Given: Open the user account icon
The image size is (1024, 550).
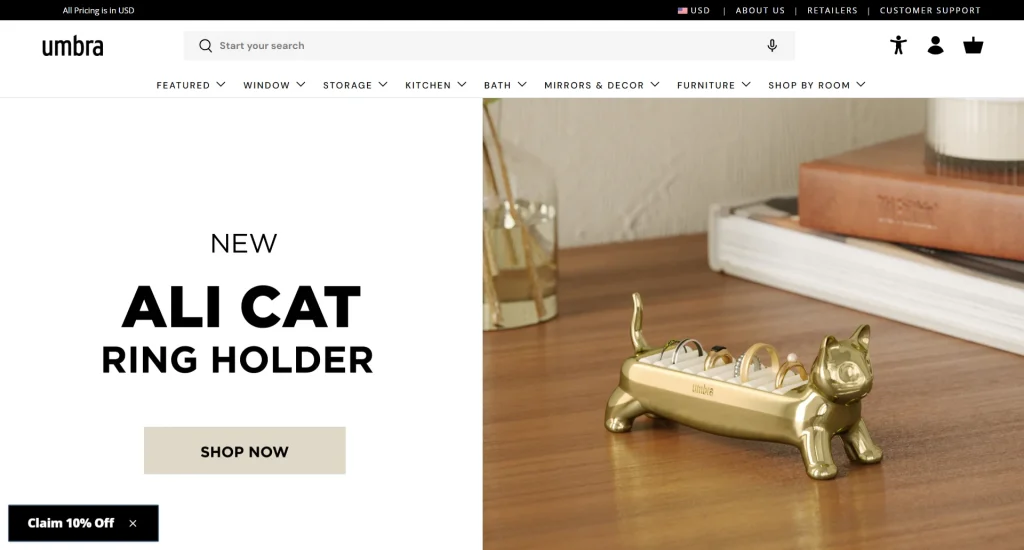Looking at the screenshot, I should [x=935, y=45].
